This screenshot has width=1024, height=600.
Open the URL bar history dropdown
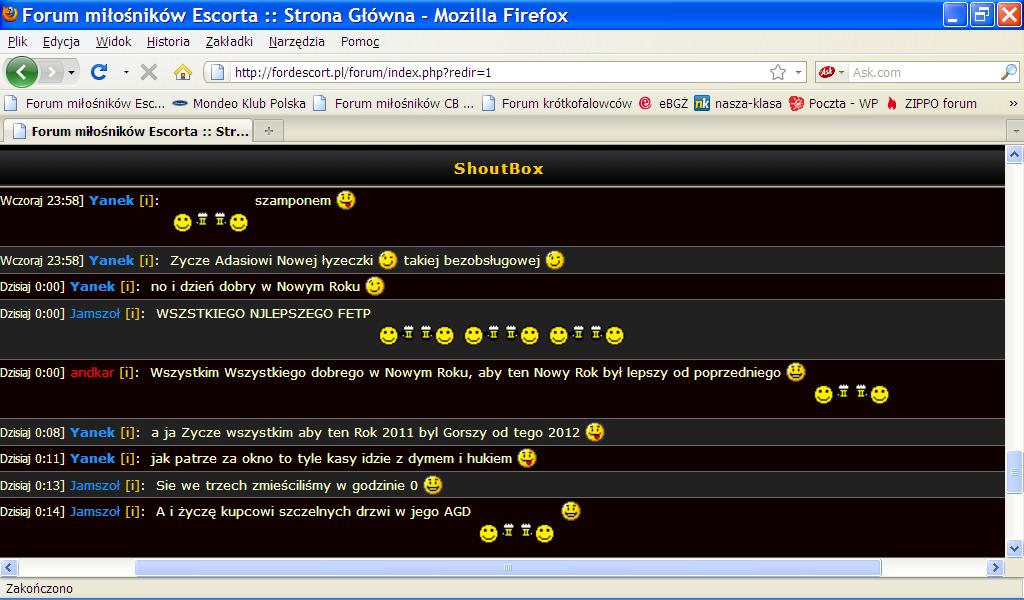[x=798, y=72]
